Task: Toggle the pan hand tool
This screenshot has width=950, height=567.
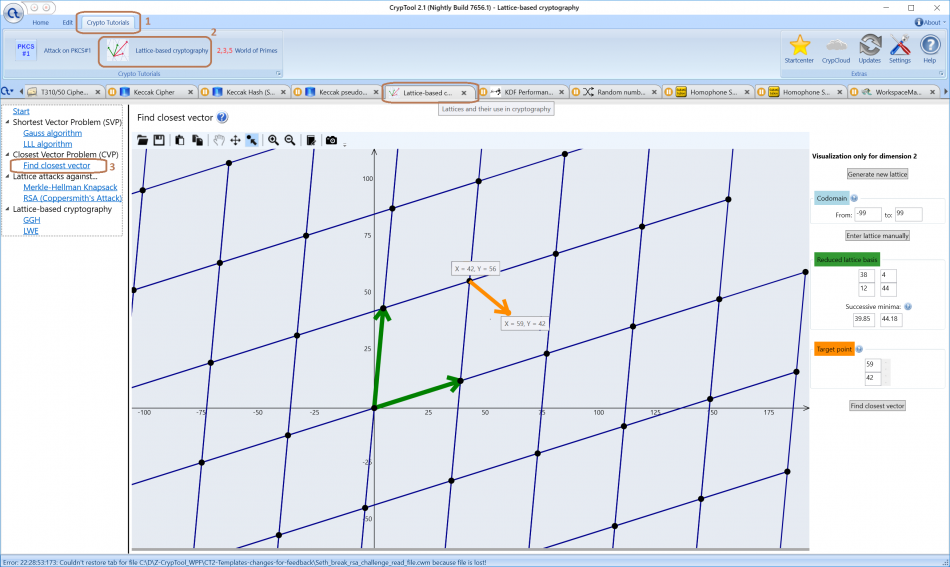Action: (x=219, y=140)
